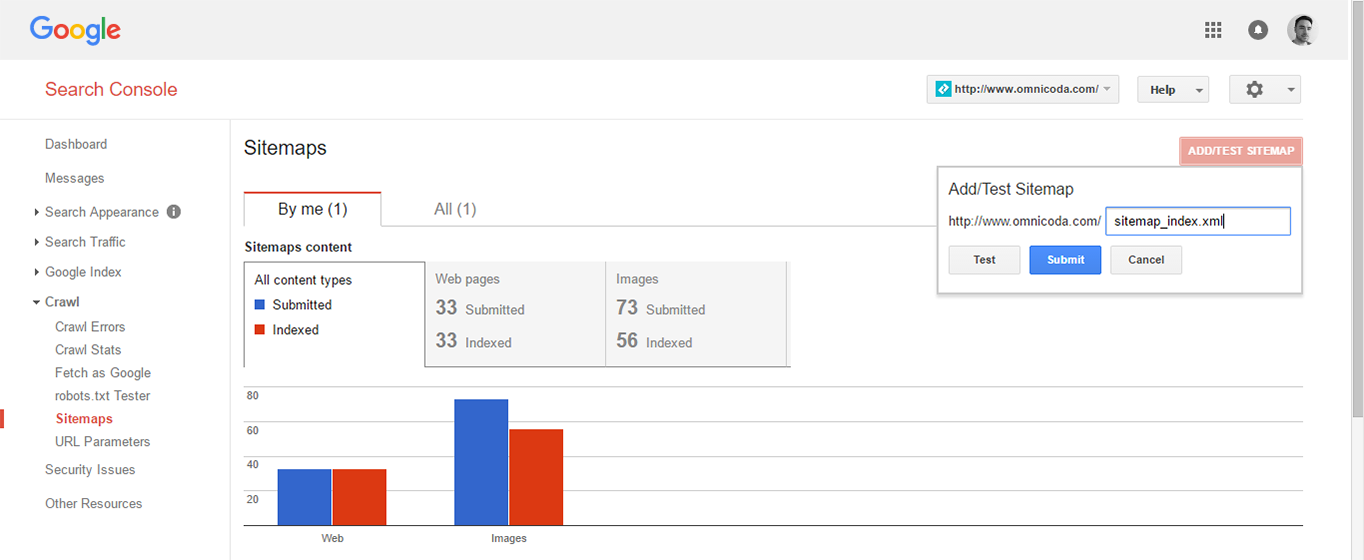Click the '33 Indexed' web pages count

pyautogui.click(x=473, y=341)
